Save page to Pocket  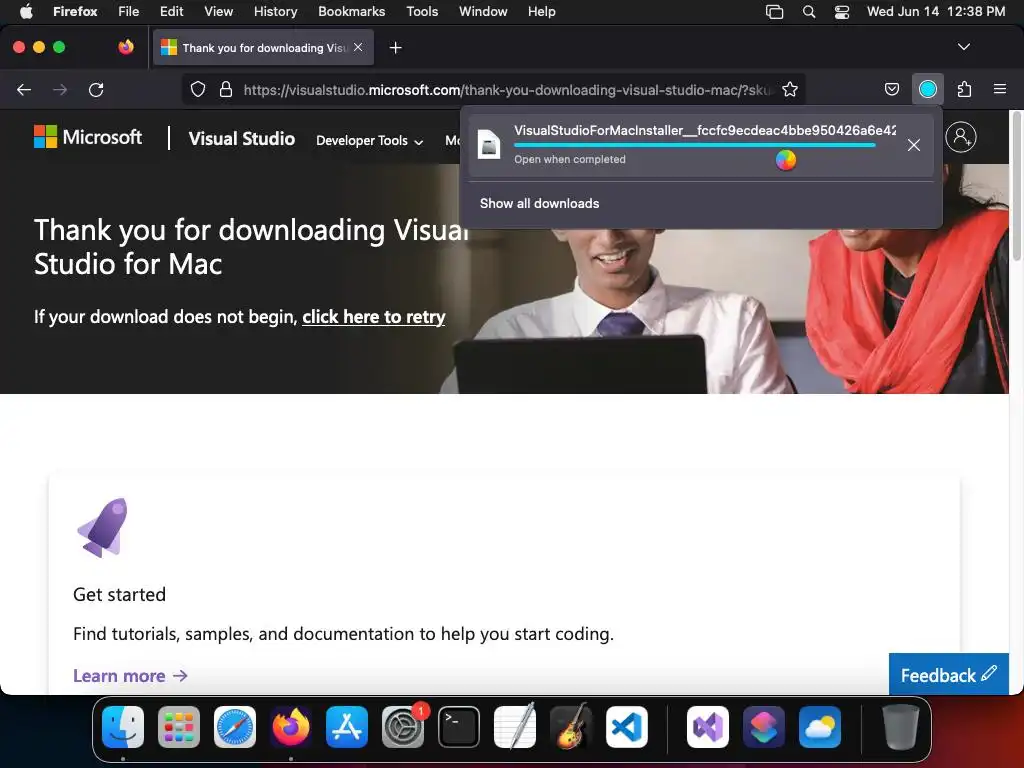[x=891, y=89]
